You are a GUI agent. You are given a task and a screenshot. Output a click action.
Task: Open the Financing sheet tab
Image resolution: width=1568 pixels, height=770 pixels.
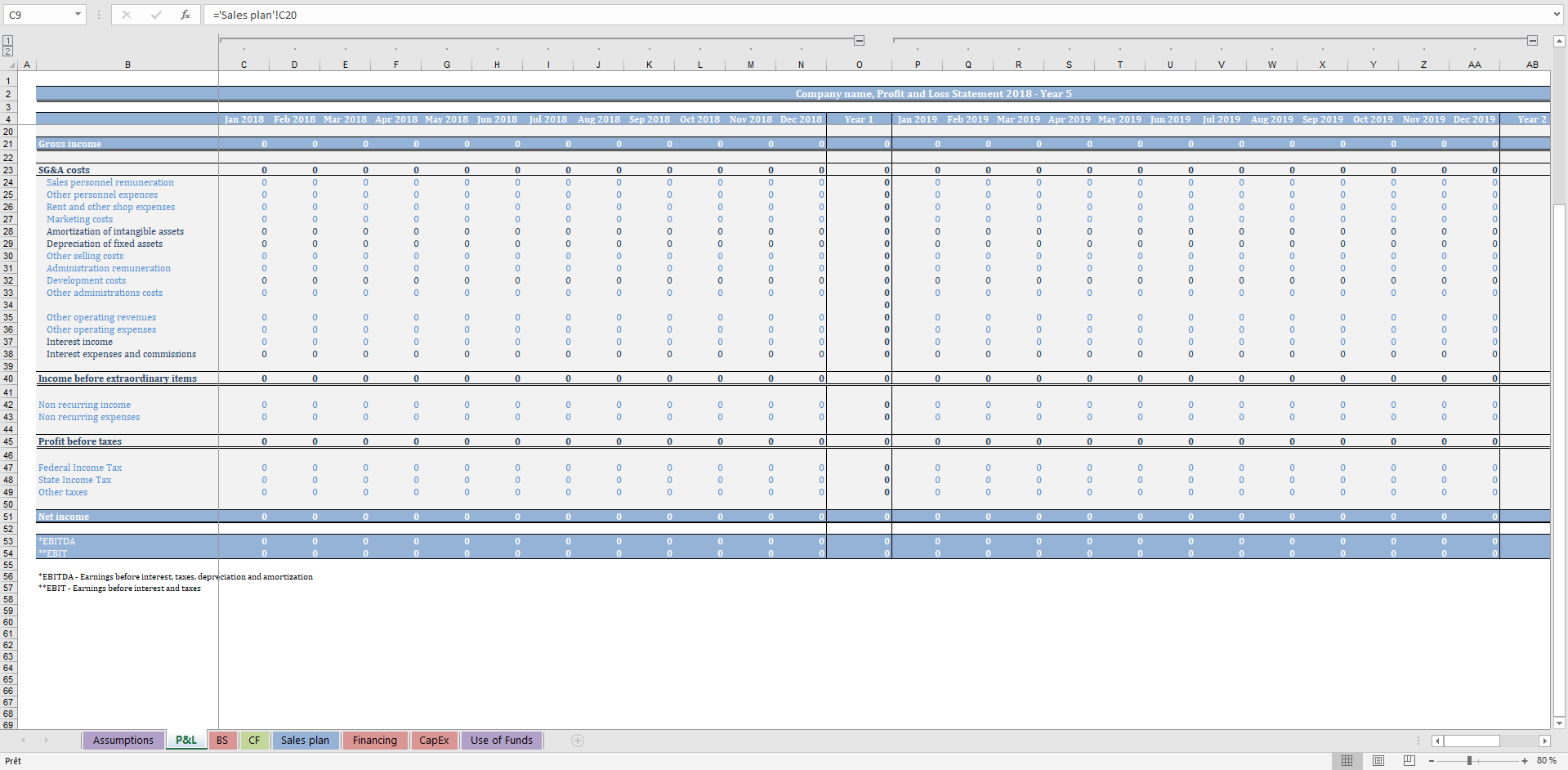[375, 741]
